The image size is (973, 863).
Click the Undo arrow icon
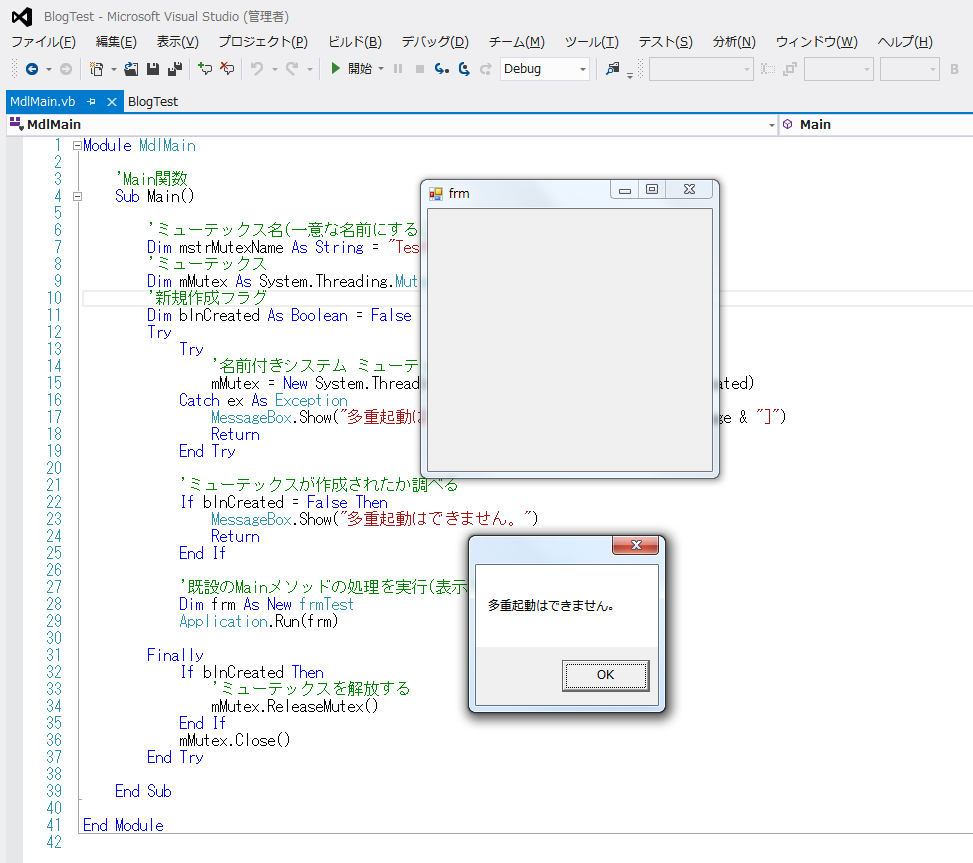click(257, 69)
